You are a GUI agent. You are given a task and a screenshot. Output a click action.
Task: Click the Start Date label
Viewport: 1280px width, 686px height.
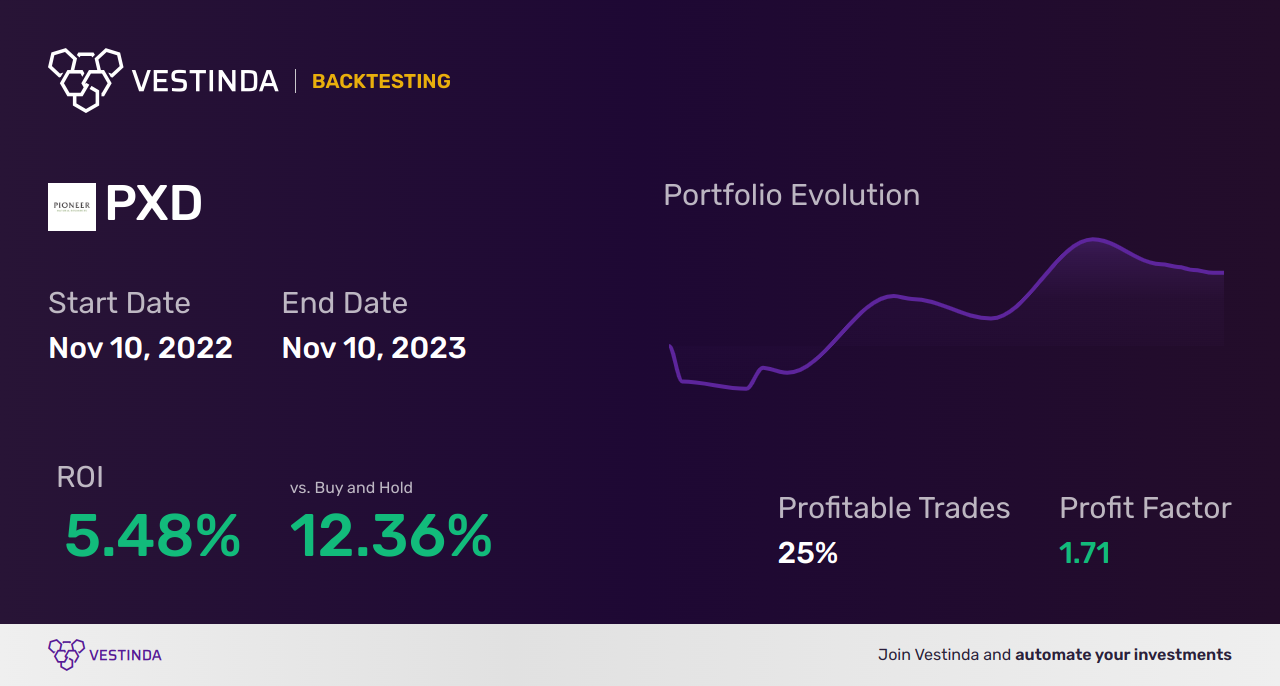(x=119, y=303)
